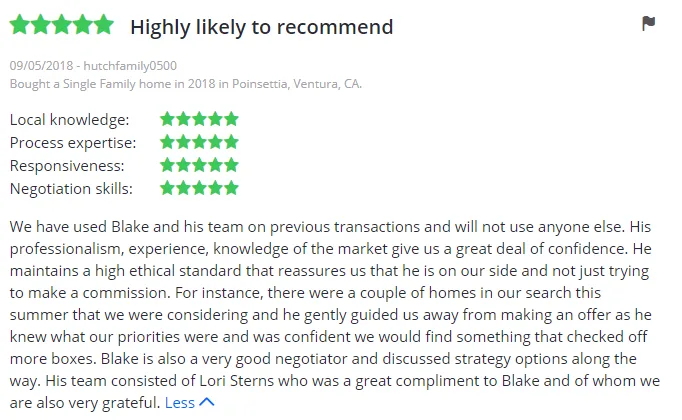Select the Negotiation skills star rating
Screen dimensions: 682x420
[199, 188]
